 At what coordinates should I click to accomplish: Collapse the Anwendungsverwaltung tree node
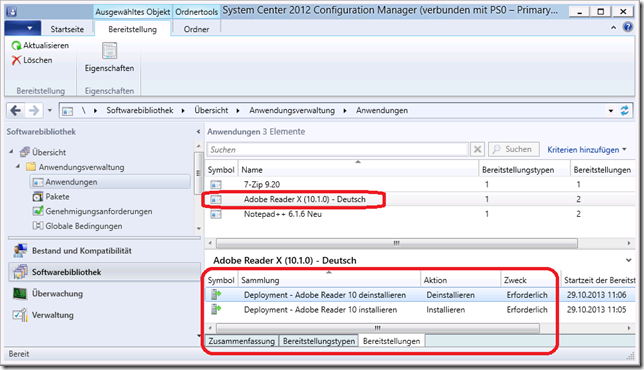[18, 166]
